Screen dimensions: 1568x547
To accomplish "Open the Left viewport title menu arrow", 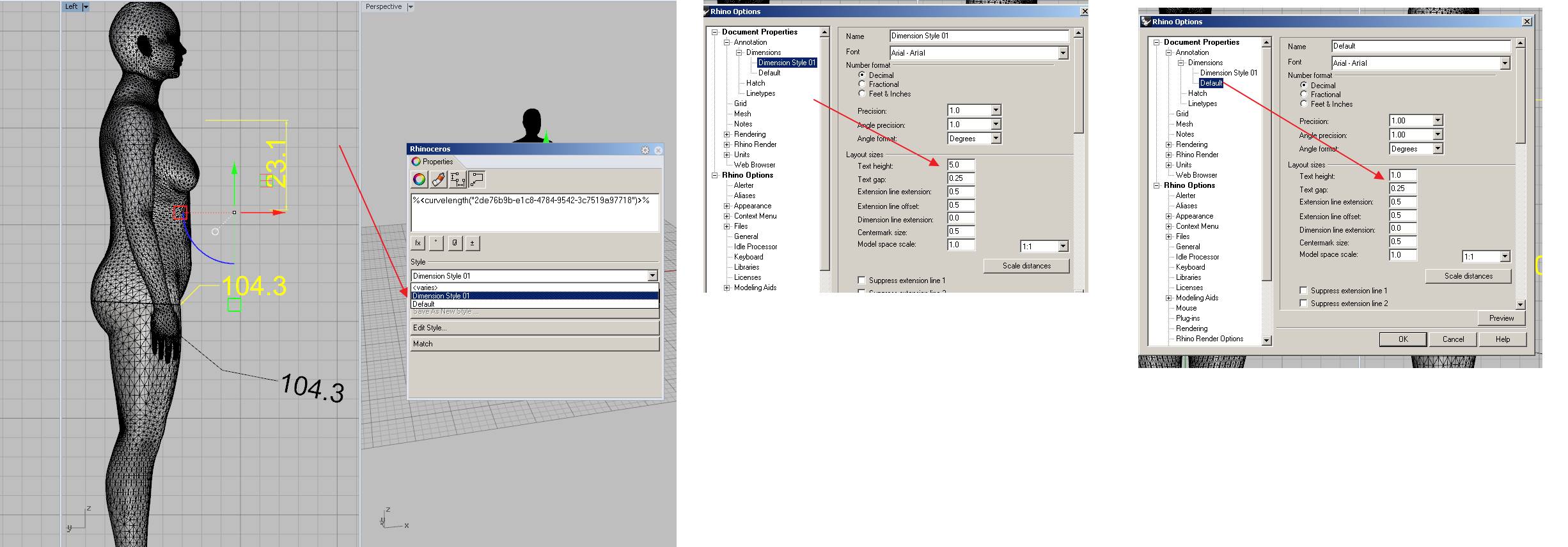I will tap(86, 7).
